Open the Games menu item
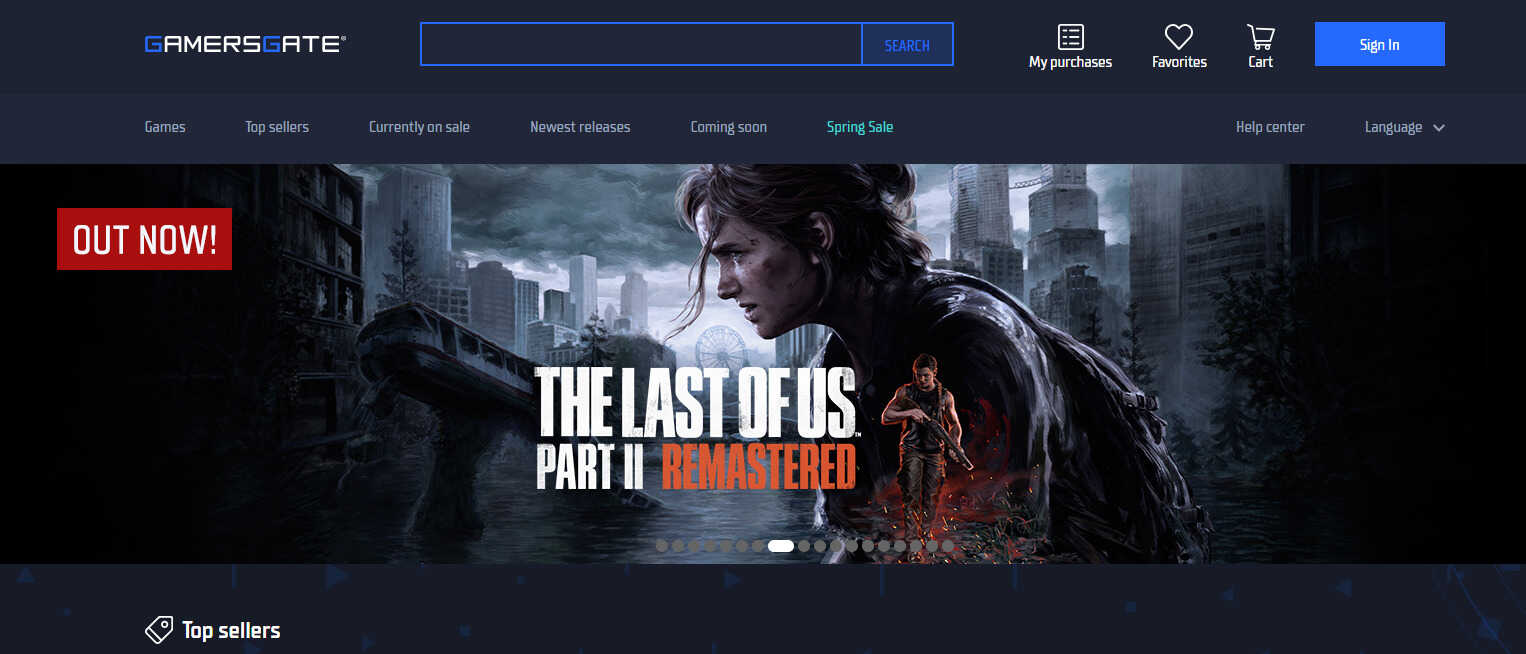The width and height of the screenshot is (1526, 654). click(x=165, y=127)
